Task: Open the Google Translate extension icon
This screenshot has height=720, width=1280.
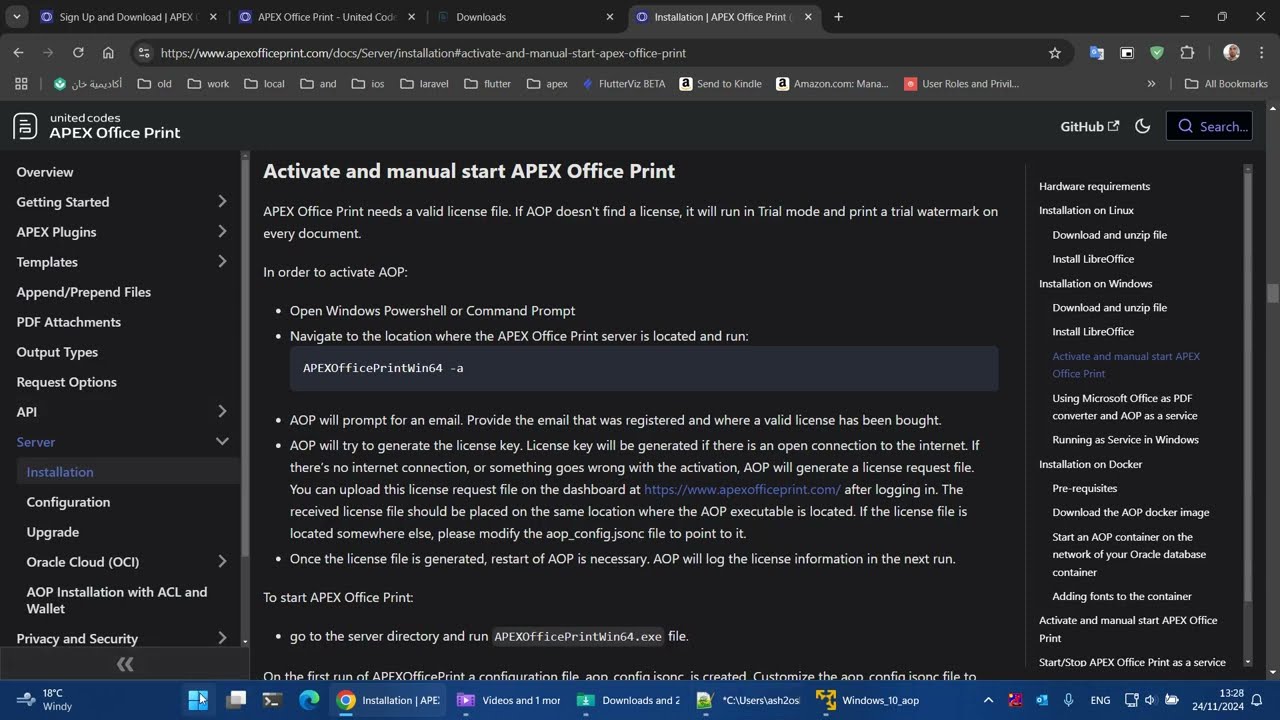Action: pos(1097,53)
